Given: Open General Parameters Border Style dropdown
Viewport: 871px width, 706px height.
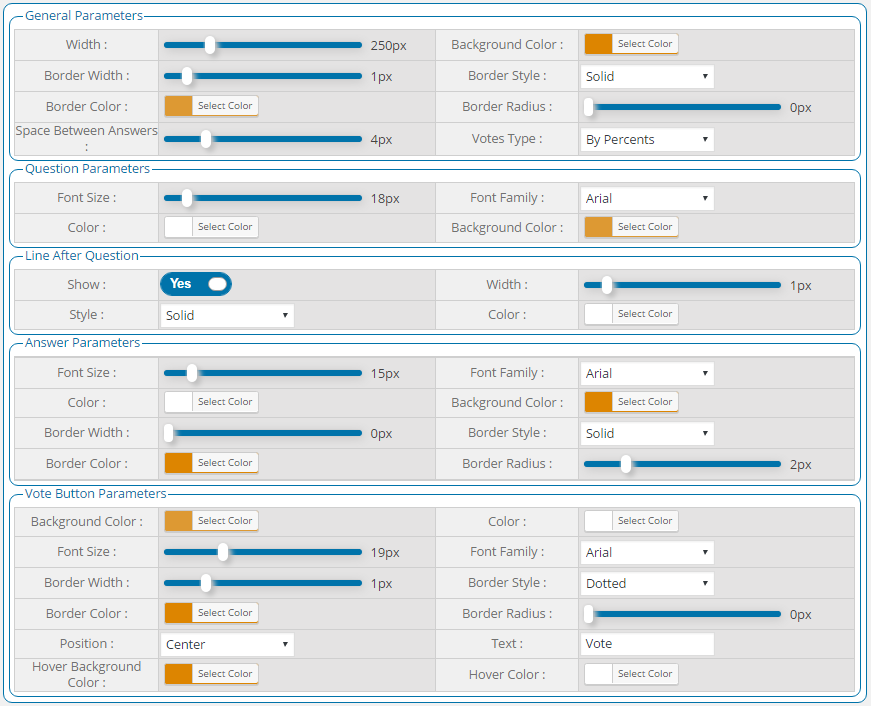Looking at the screenshot, I should [x=647, y=76].
